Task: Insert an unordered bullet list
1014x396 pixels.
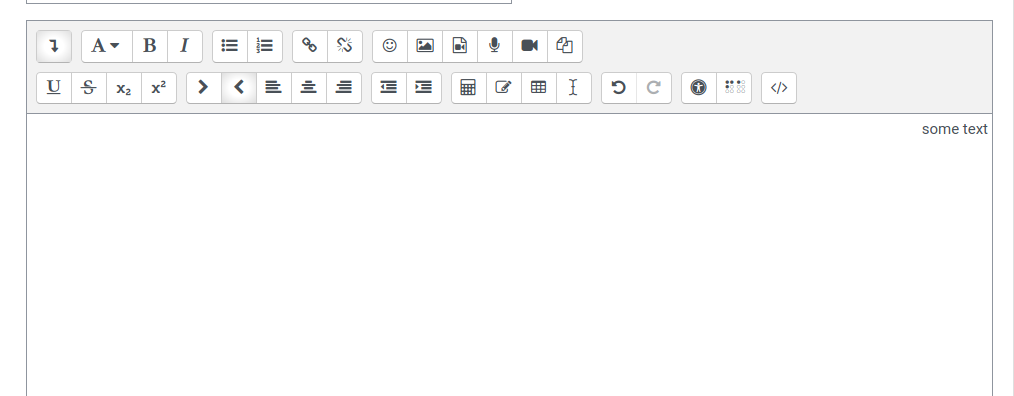Action: pos(230,46)
